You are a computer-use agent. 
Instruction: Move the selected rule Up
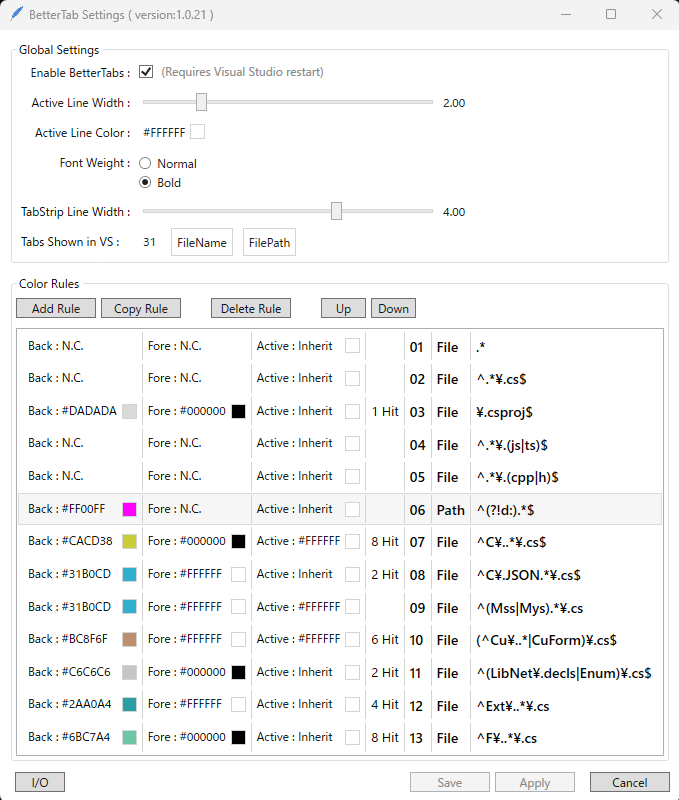point(343,308)
